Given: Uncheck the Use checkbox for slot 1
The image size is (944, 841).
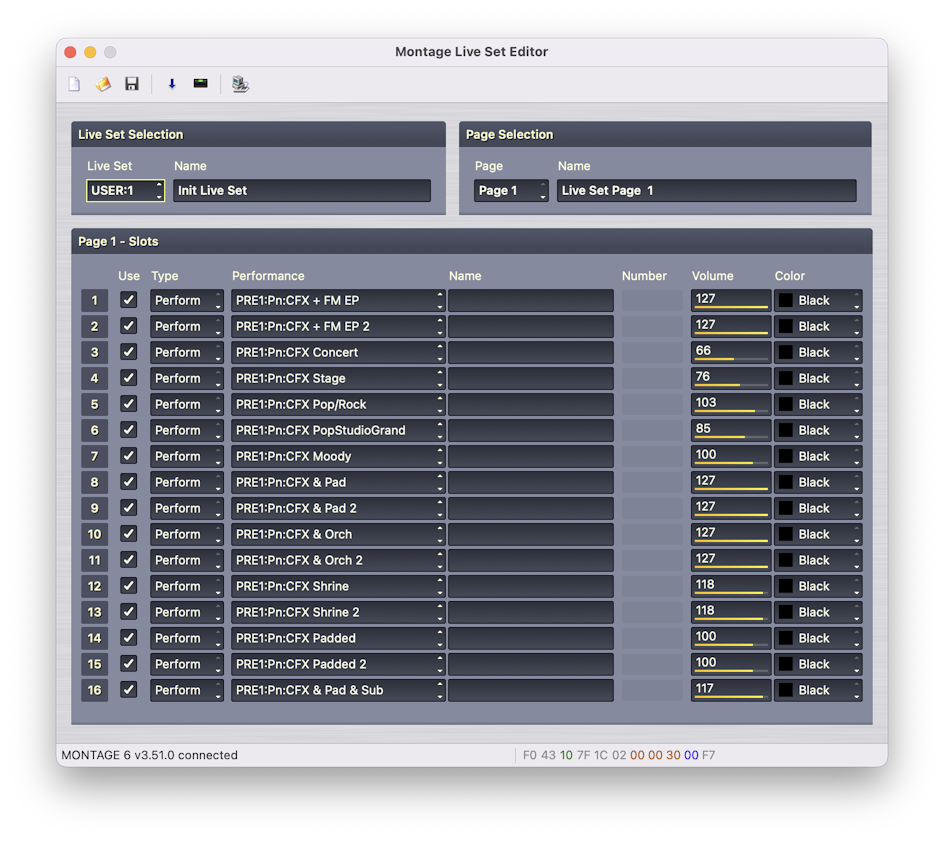Looking at the screenshot, I should [x=128, y=300].
